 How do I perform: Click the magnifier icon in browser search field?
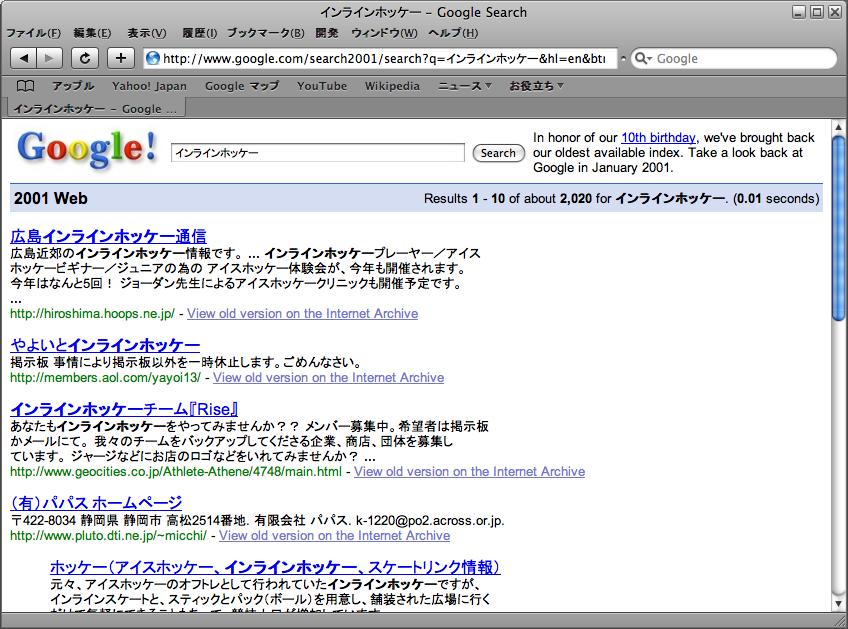click(642, 58)
